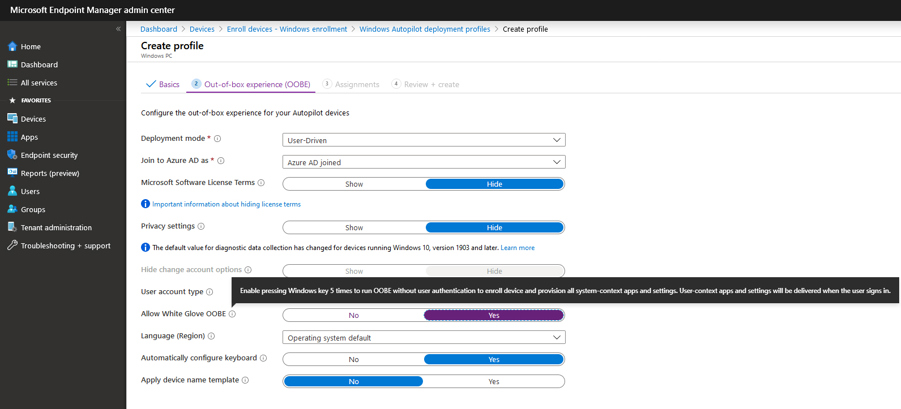Set Privacy settings to Hide
901x409 pixels.
pos(494,227)
